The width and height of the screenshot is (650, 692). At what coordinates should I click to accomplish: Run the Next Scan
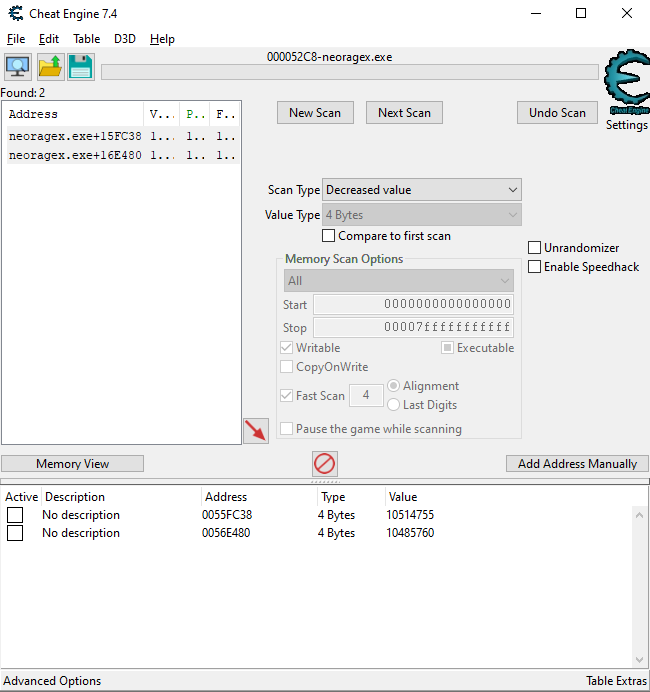(404, 113)
